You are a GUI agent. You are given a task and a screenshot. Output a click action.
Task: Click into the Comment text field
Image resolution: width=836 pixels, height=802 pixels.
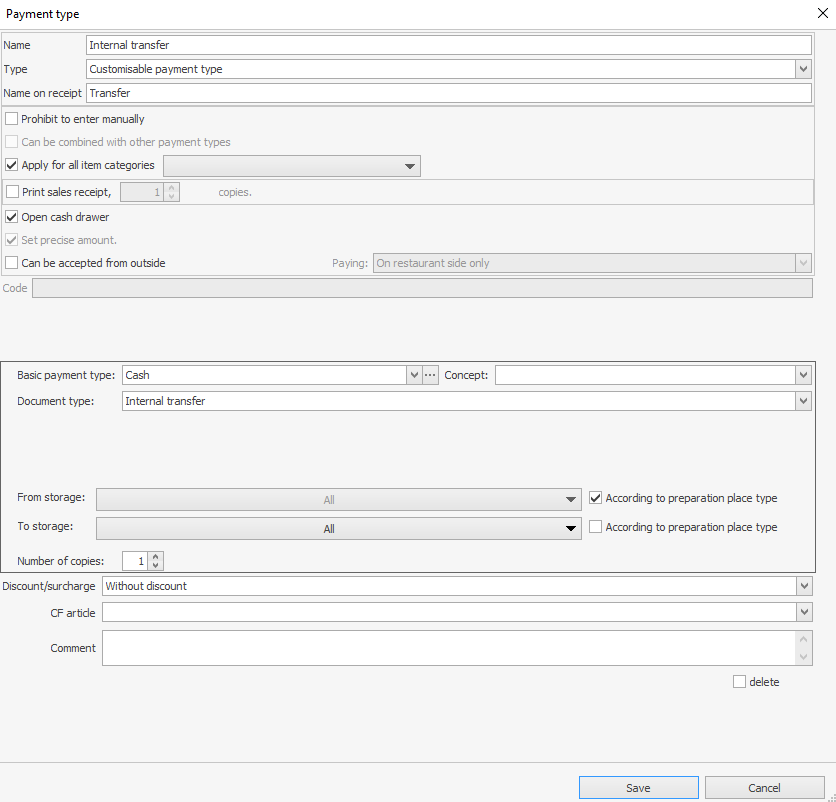coord(448,648)
